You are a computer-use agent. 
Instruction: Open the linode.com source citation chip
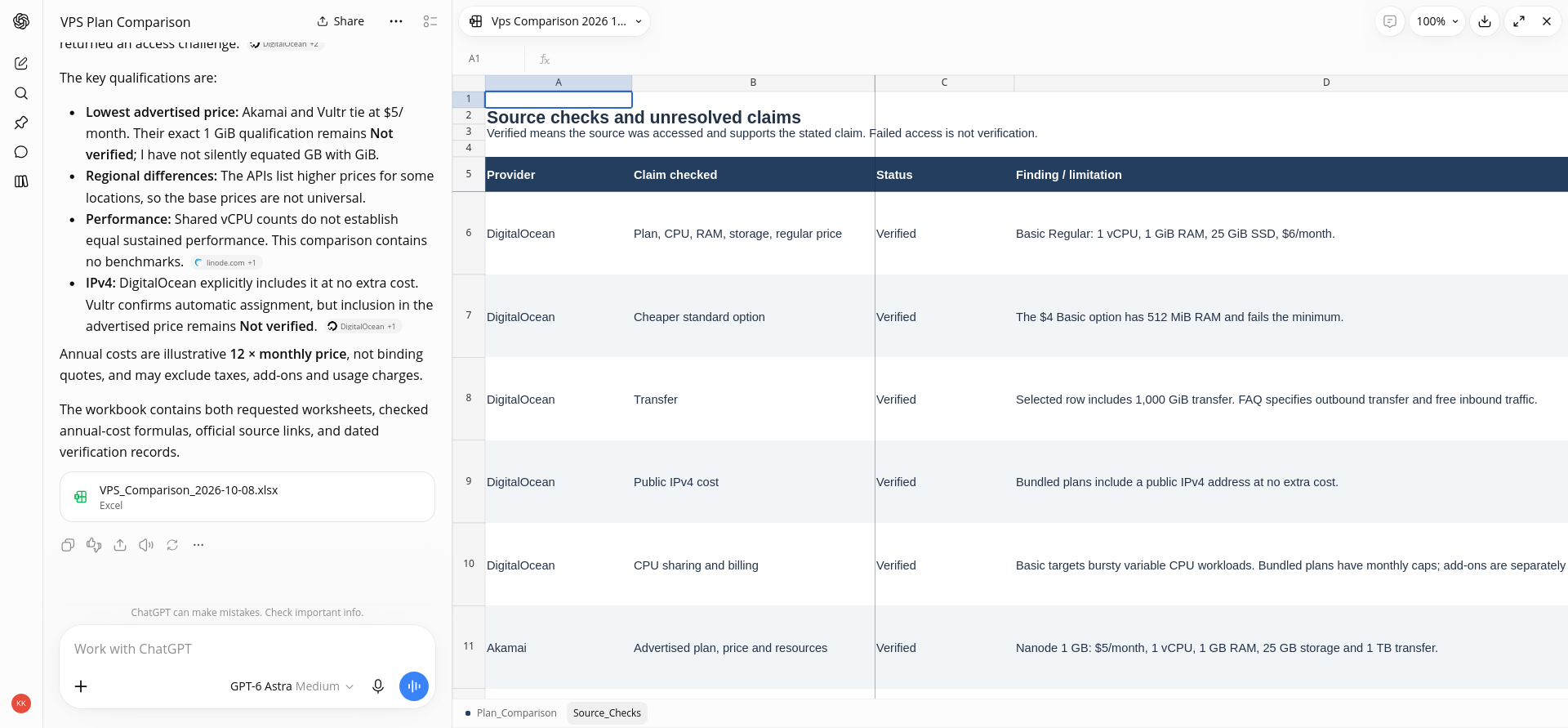pos(226,263)
